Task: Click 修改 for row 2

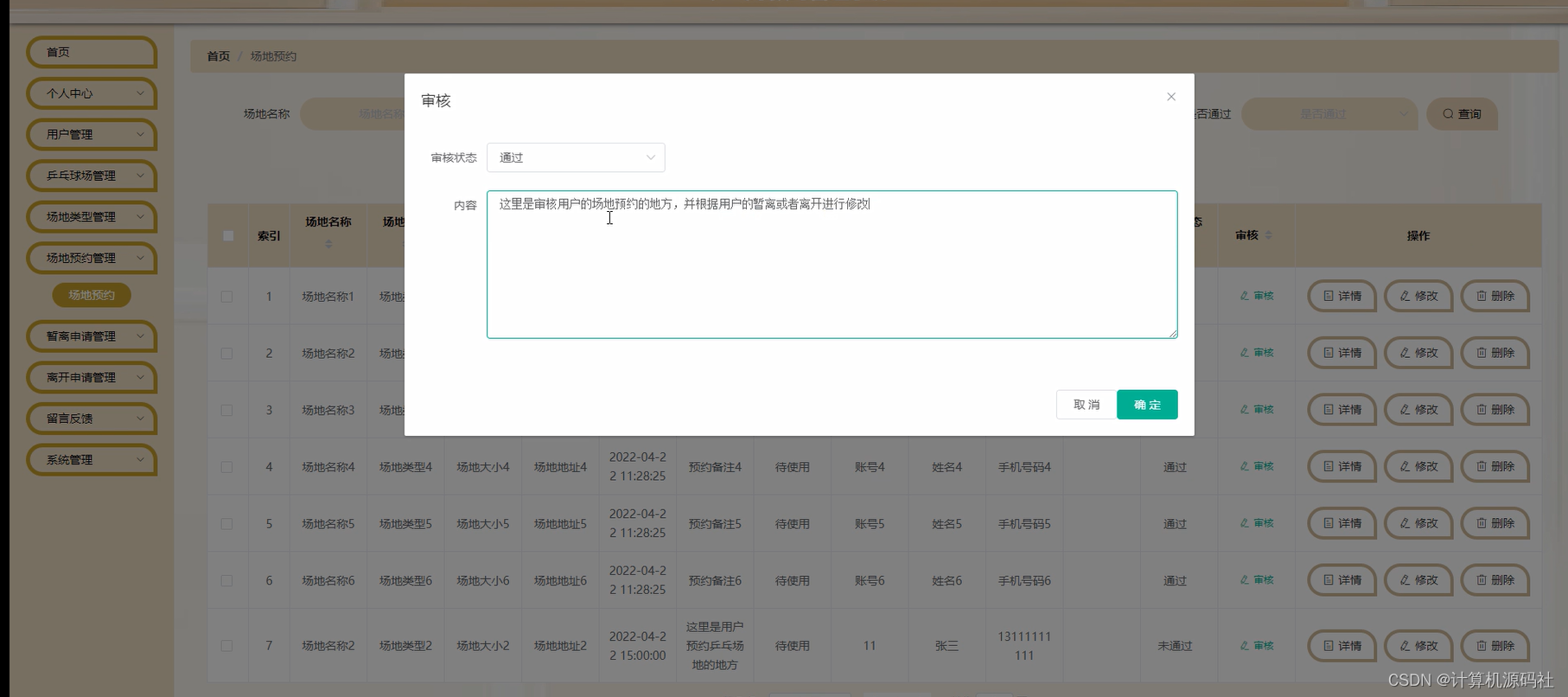Action: click(x=1418, y=353)
